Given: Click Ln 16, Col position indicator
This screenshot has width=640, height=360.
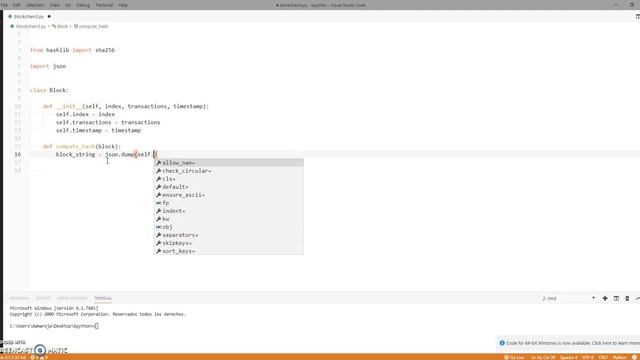Looking at the screenshot, I should point(543,358).
